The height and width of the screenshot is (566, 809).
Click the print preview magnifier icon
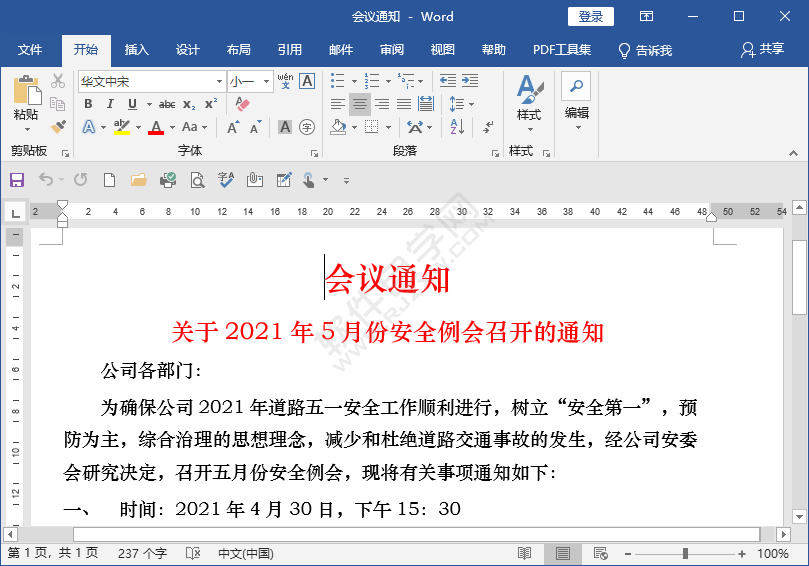pos(197,180)
